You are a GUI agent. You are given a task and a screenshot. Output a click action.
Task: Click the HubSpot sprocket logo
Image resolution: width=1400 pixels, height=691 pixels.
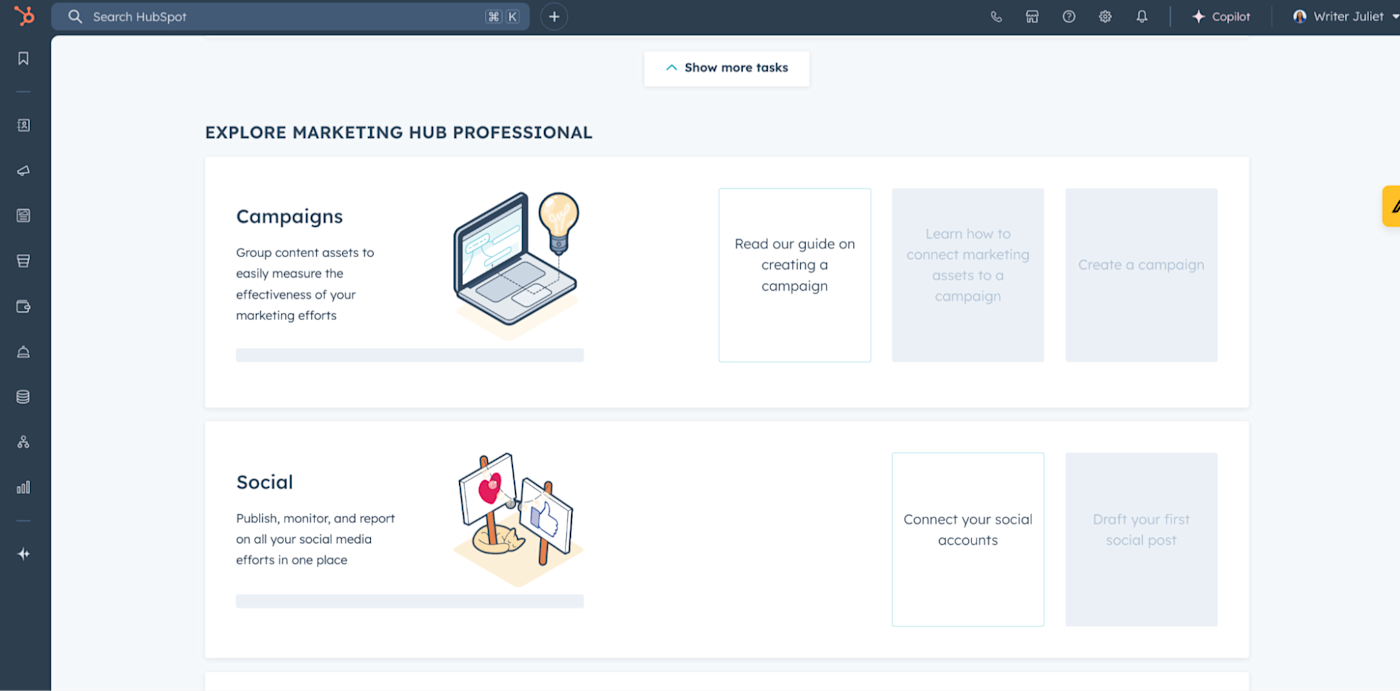(x=24, y=16)
